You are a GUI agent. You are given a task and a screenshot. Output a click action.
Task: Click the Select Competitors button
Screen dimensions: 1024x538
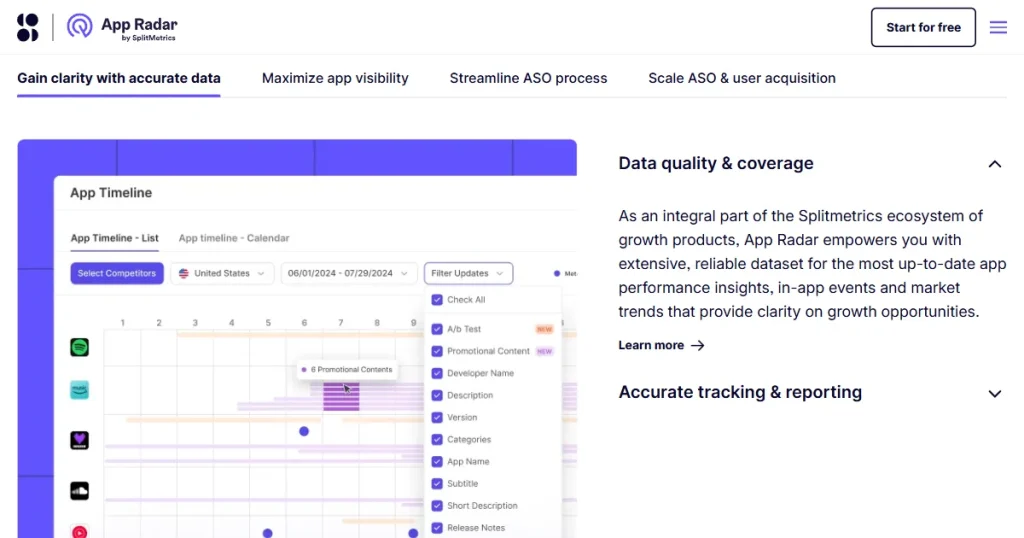point(117,274)
